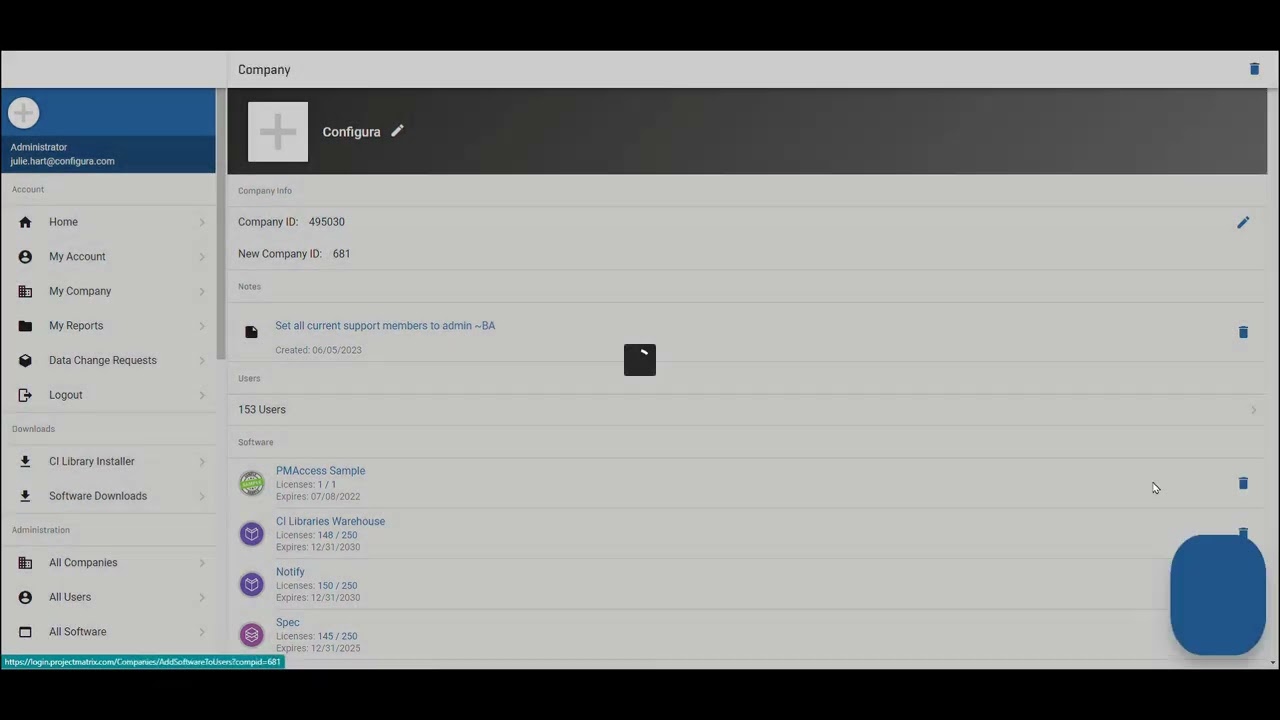
Task: Click Software Downloads download icon
Action: tap(25, 496)
